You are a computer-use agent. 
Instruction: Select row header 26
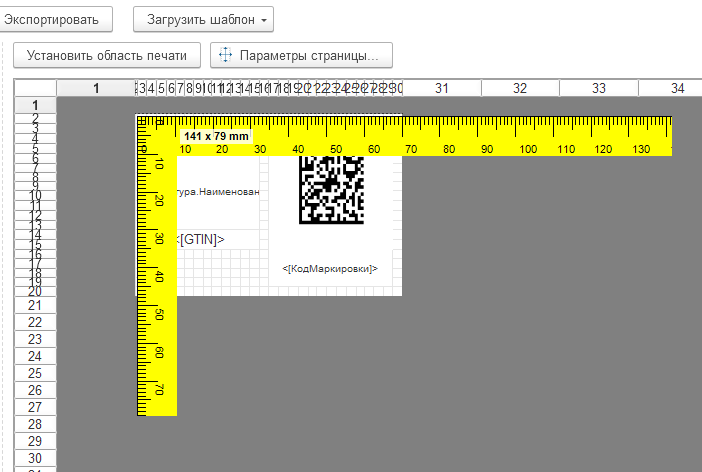[35, 390]
